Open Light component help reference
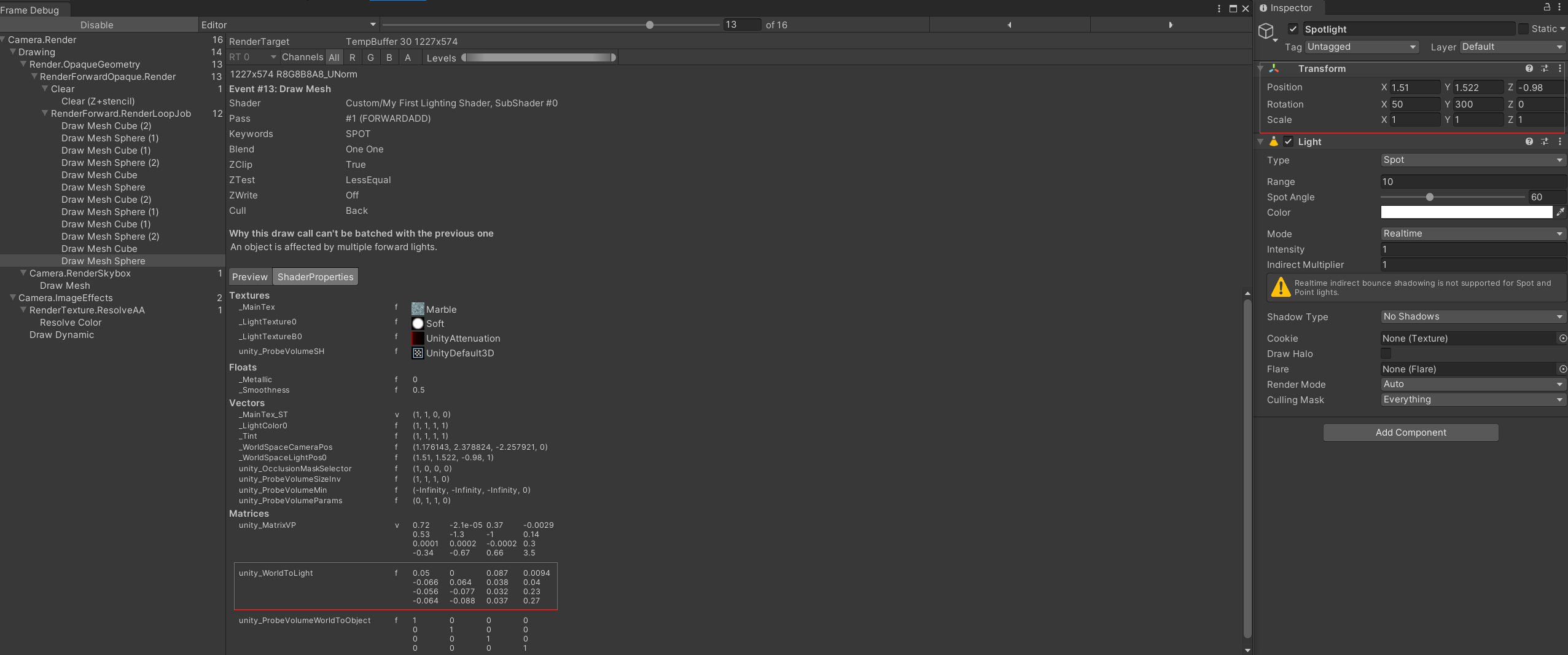Screen dimensions: 1568x655 point(1529,141)
